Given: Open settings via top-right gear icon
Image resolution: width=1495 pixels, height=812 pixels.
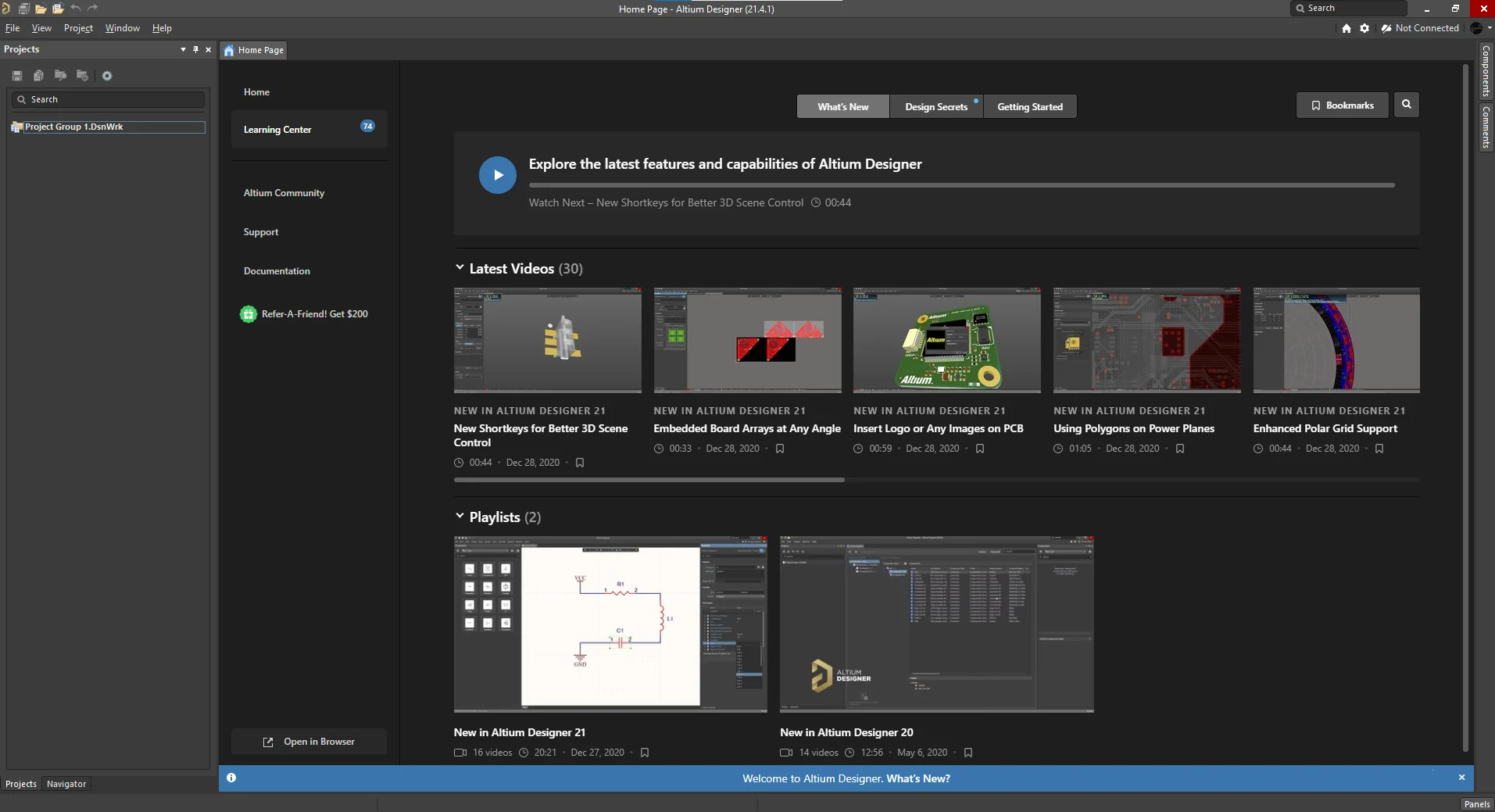Looking at the screenshot, I should [1364, 28].
